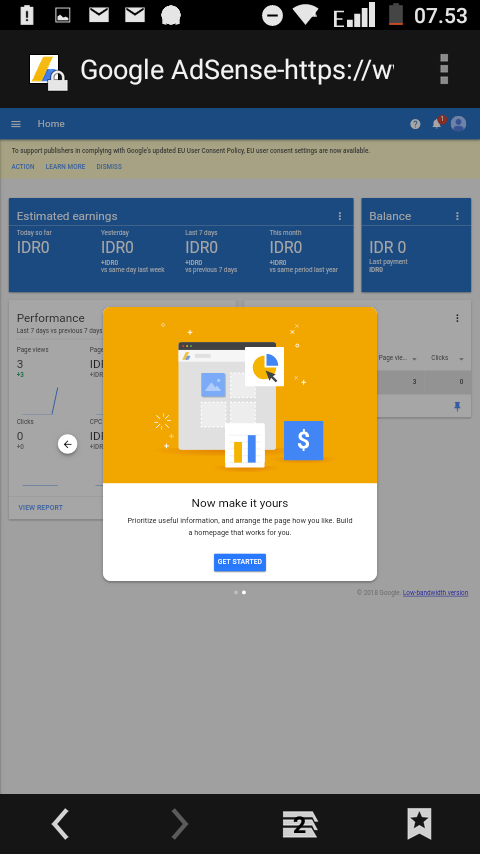Click the 'This month' earnings label
Viewport: 480px width, 854px height.
tap(285, 233)
